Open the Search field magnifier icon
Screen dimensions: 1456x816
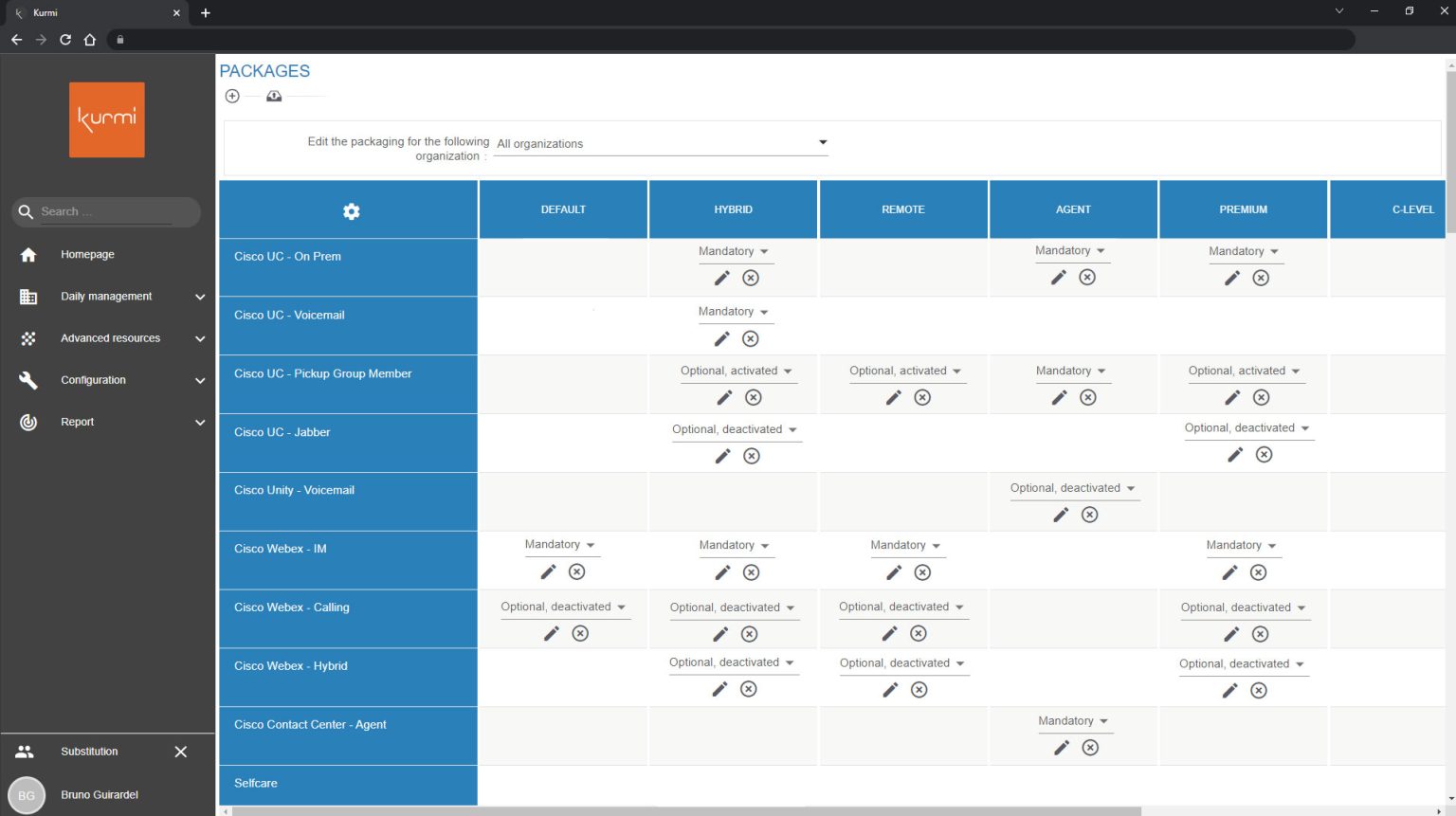click(x=26, y=211)
